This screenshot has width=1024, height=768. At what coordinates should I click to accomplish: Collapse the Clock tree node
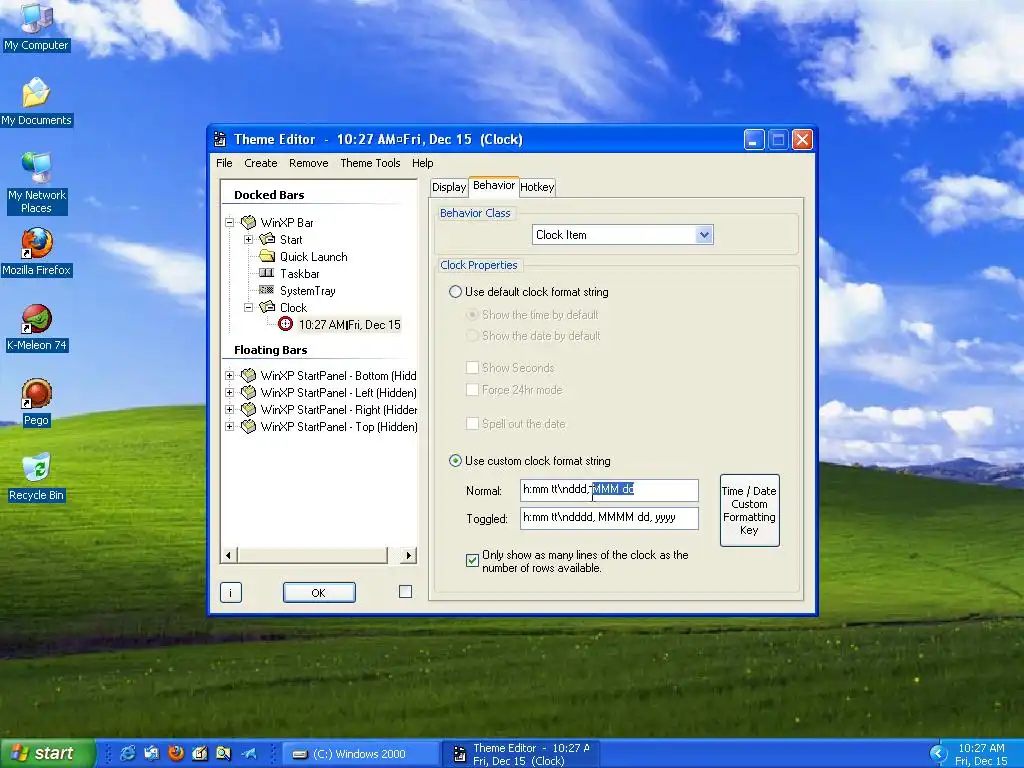[249, 308]
